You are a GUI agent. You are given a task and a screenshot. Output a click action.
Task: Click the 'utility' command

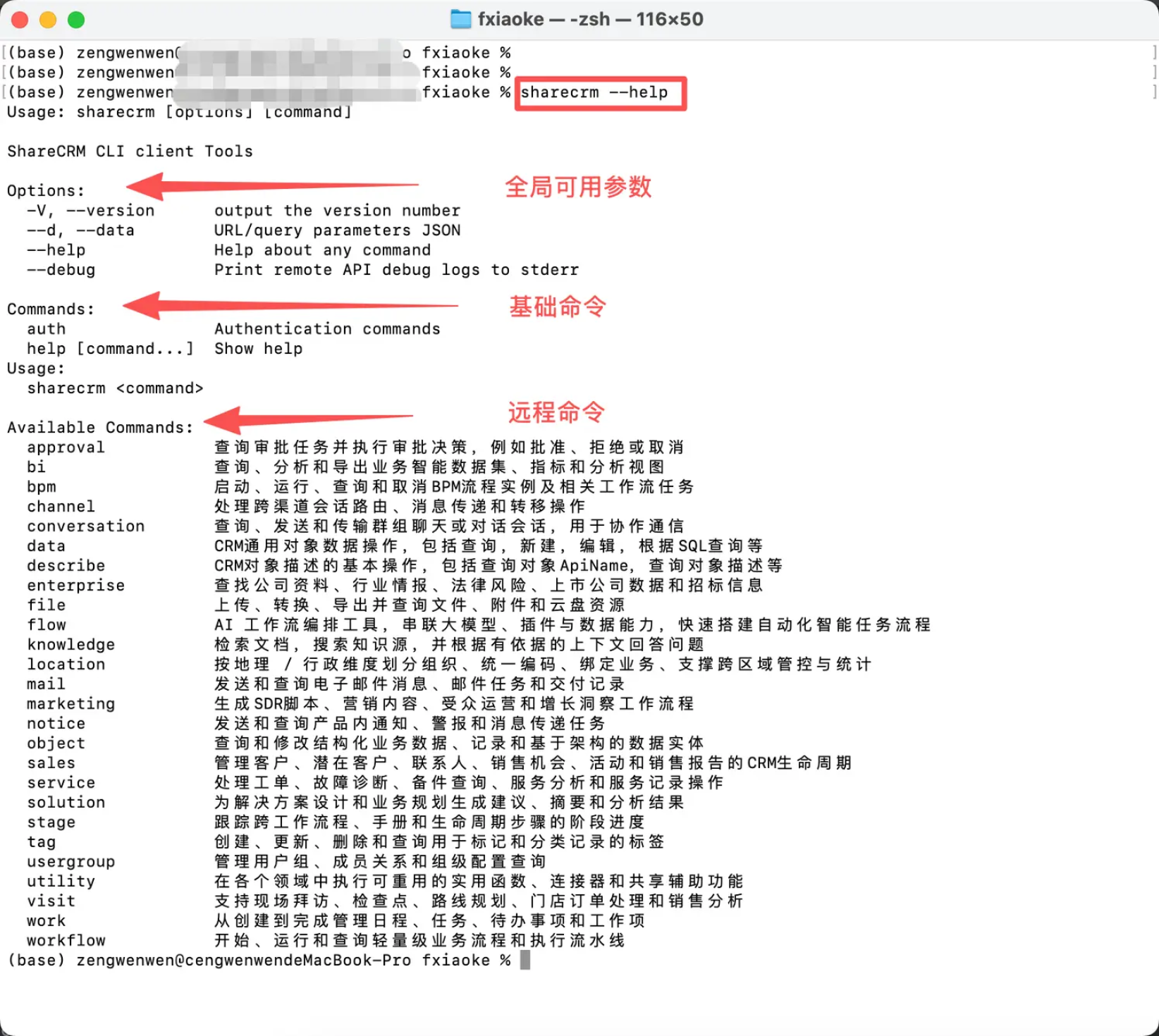[x=61, y=882]
